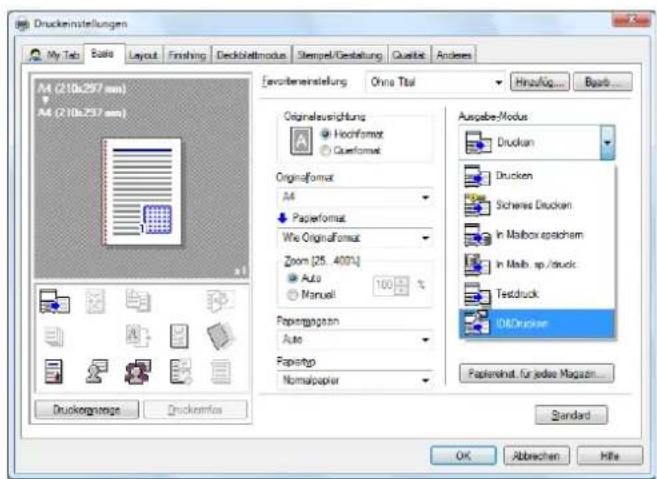657x479 pixels.
Task: Click the In Mailbox speichern icon in the list
Action: coord(477,235)
